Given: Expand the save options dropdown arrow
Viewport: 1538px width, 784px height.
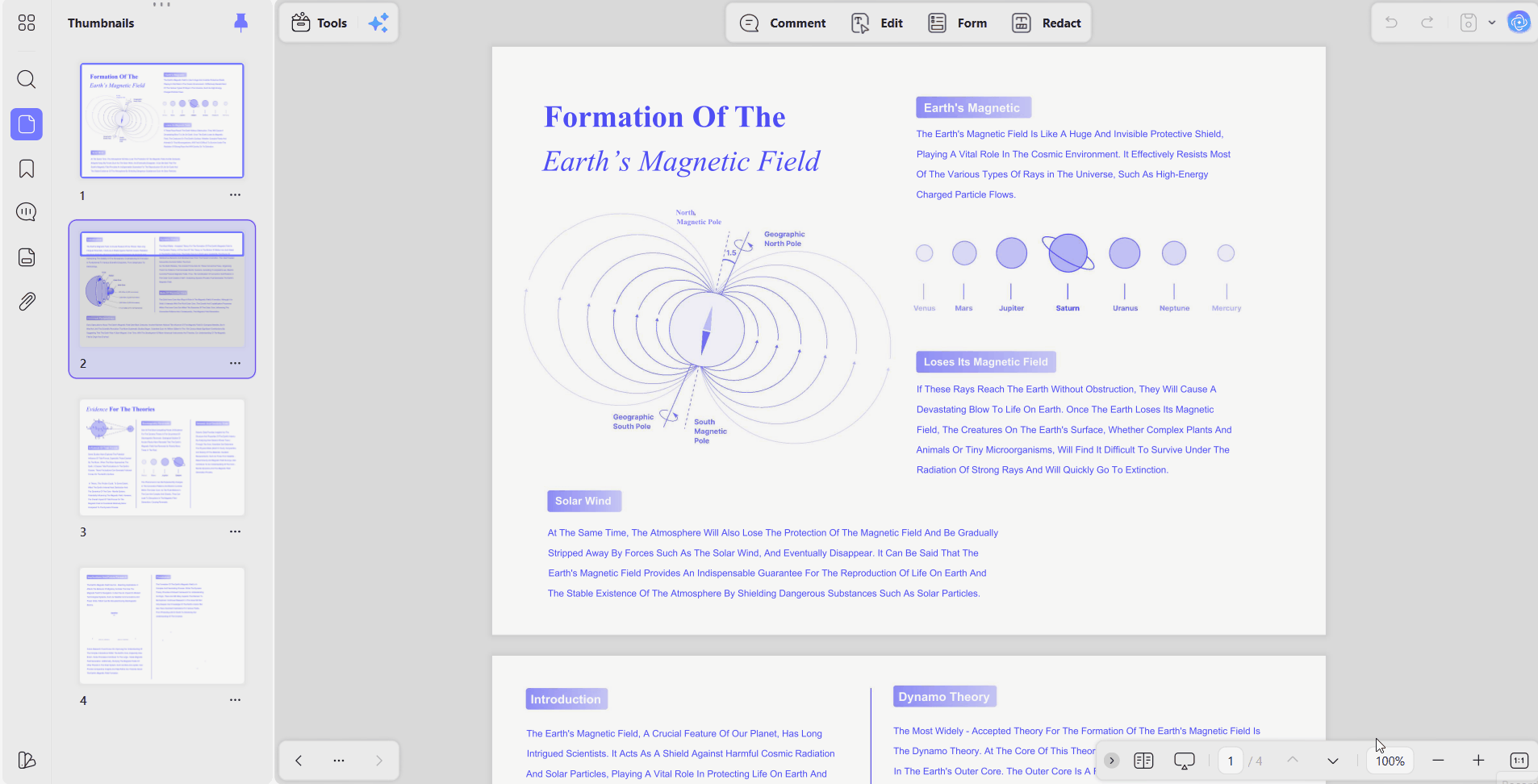Looking at the screenshot, I should [1492, 23].
